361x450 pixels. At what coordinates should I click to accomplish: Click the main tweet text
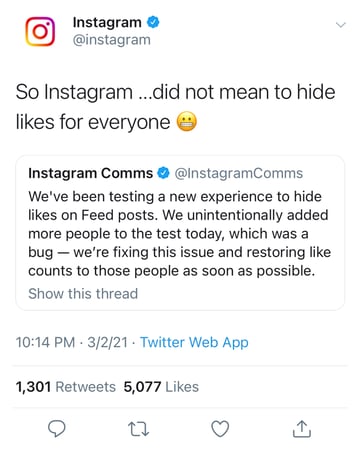point(175,107)
